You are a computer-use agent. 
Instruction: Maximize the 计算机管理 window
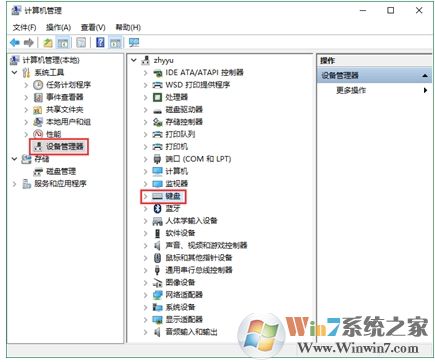click(x=390, y=10)
